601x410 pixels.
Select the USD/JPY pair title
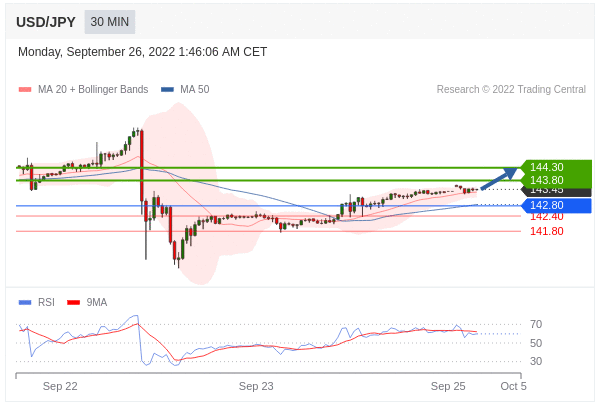[x=46, y=22]
